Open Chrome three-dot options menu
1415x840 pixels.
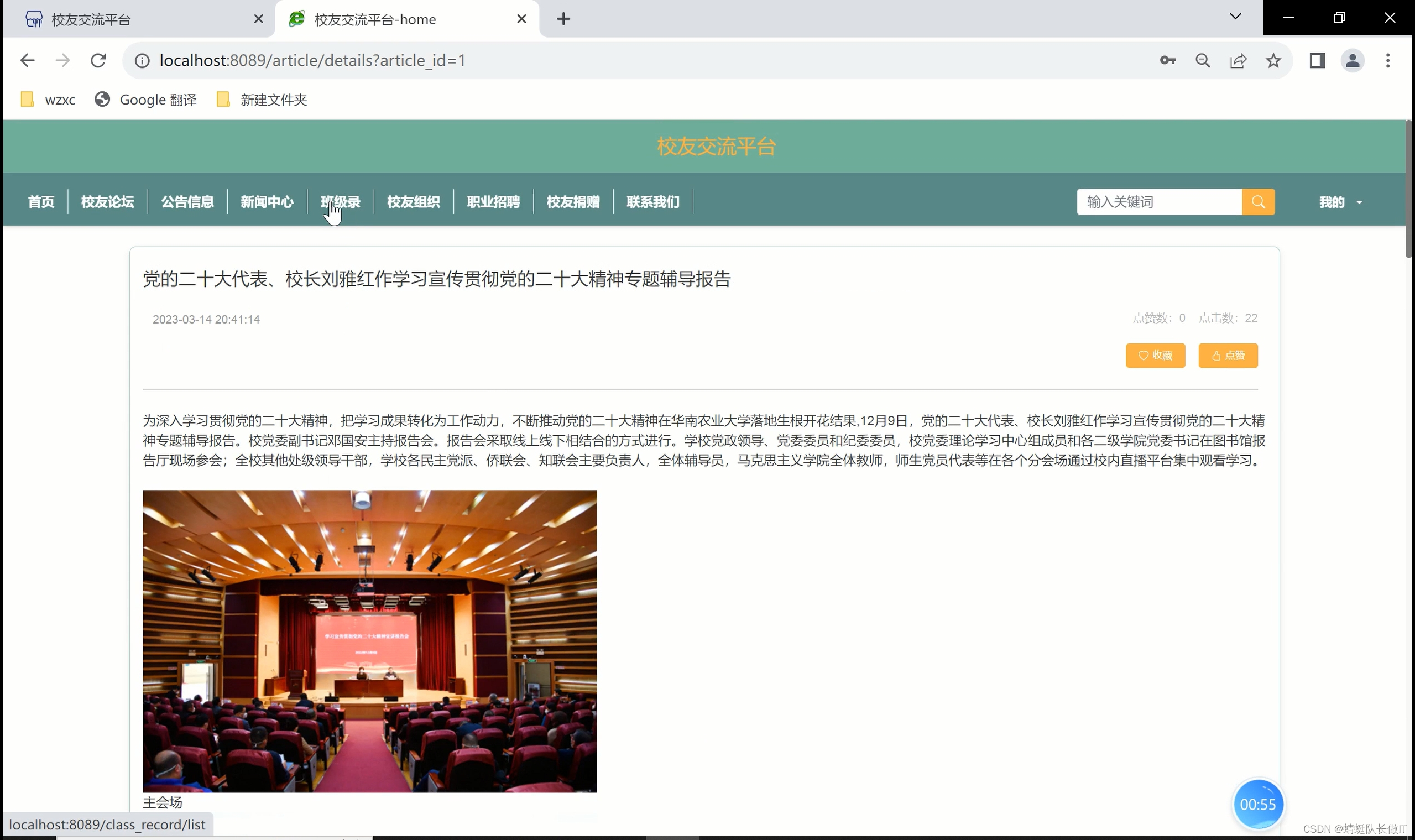[1387, 61]
